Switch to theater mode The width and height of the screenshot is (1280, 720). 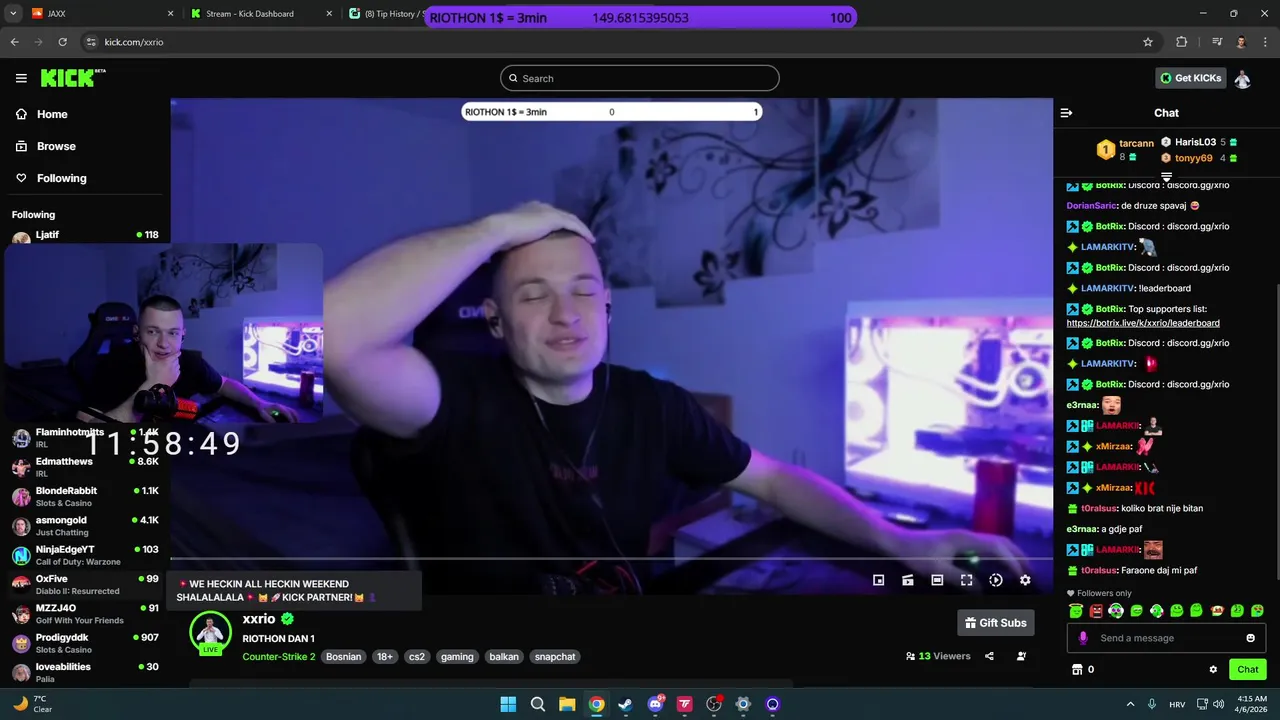[937, 580]
